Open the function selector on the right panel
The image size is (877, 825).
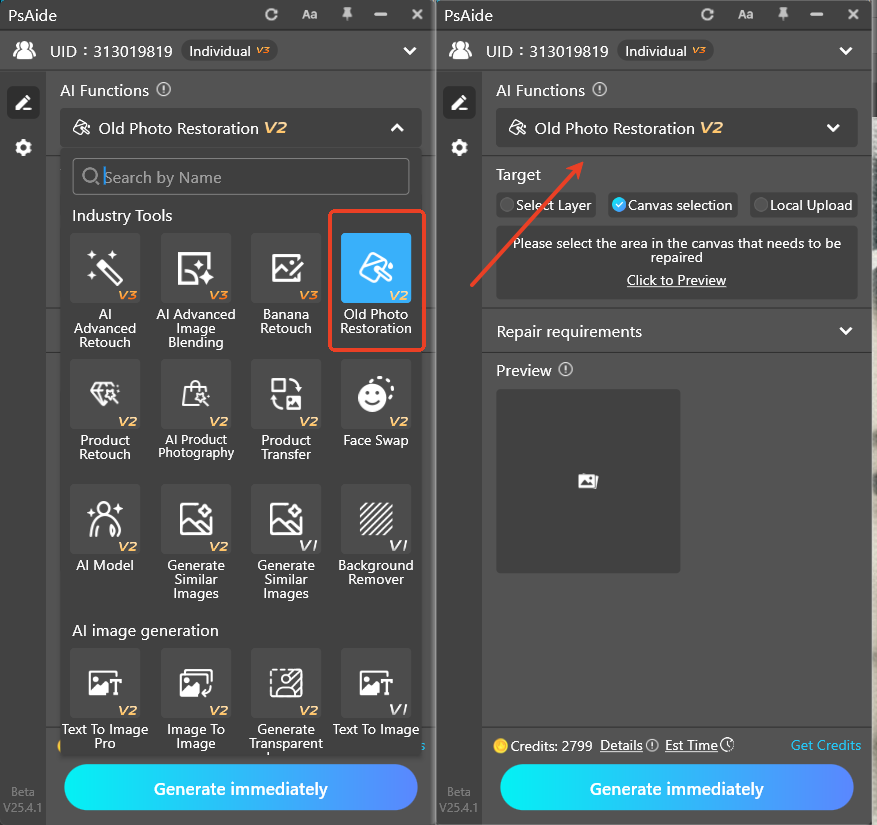[676, 128]
